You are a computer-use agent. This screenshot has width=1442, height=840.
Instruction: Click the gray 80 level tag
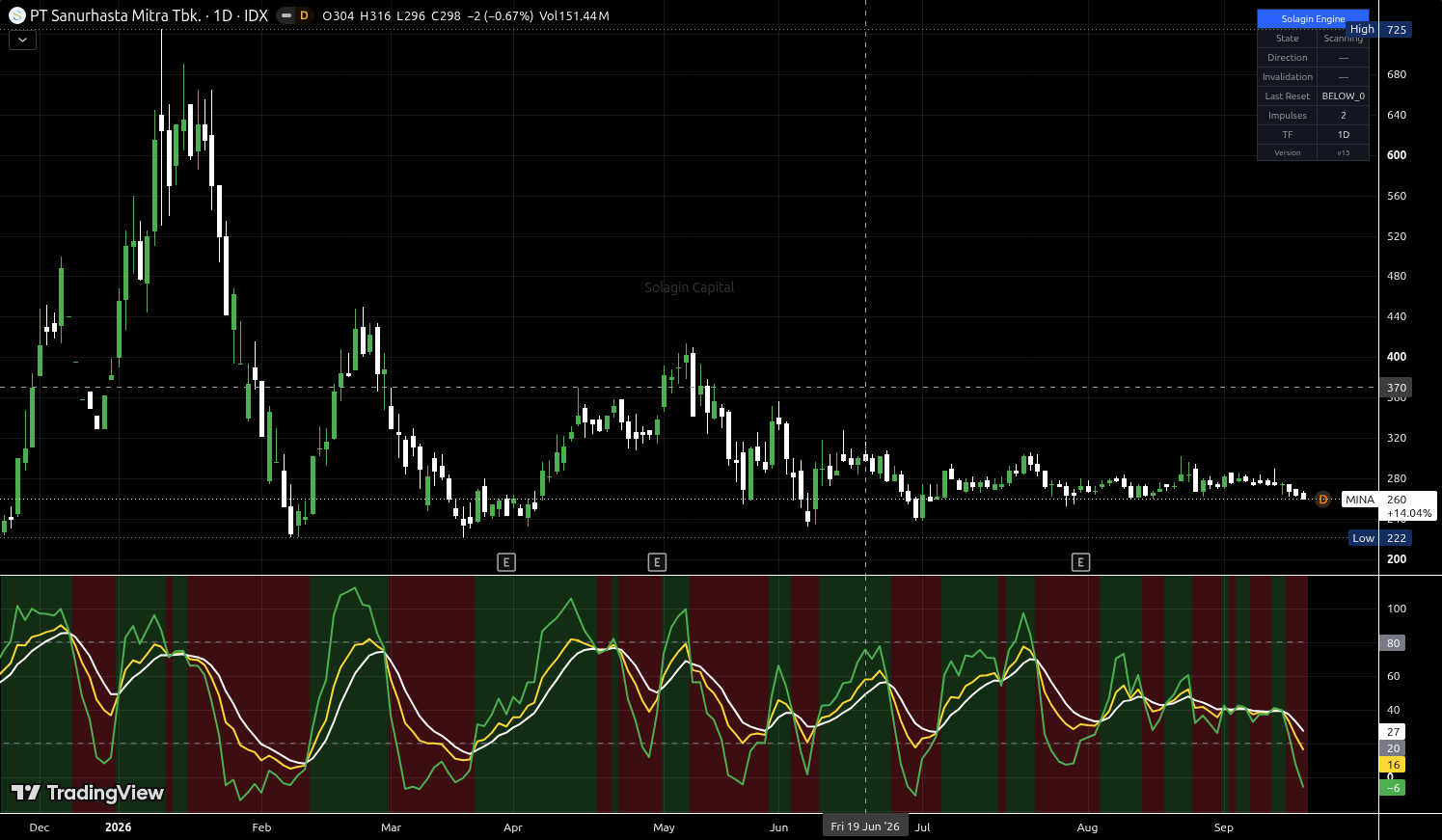pyautogui.click(x=1393, y=643)
